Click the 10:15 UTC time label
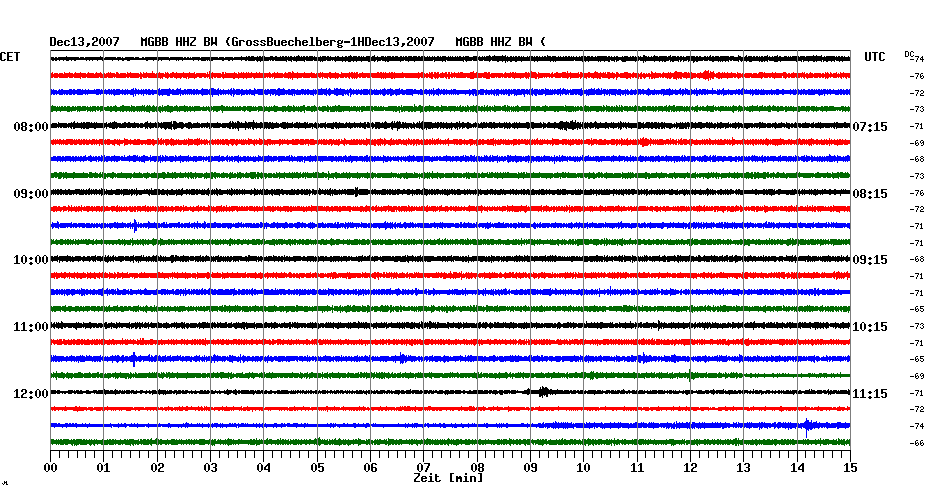 coord(870,327)
